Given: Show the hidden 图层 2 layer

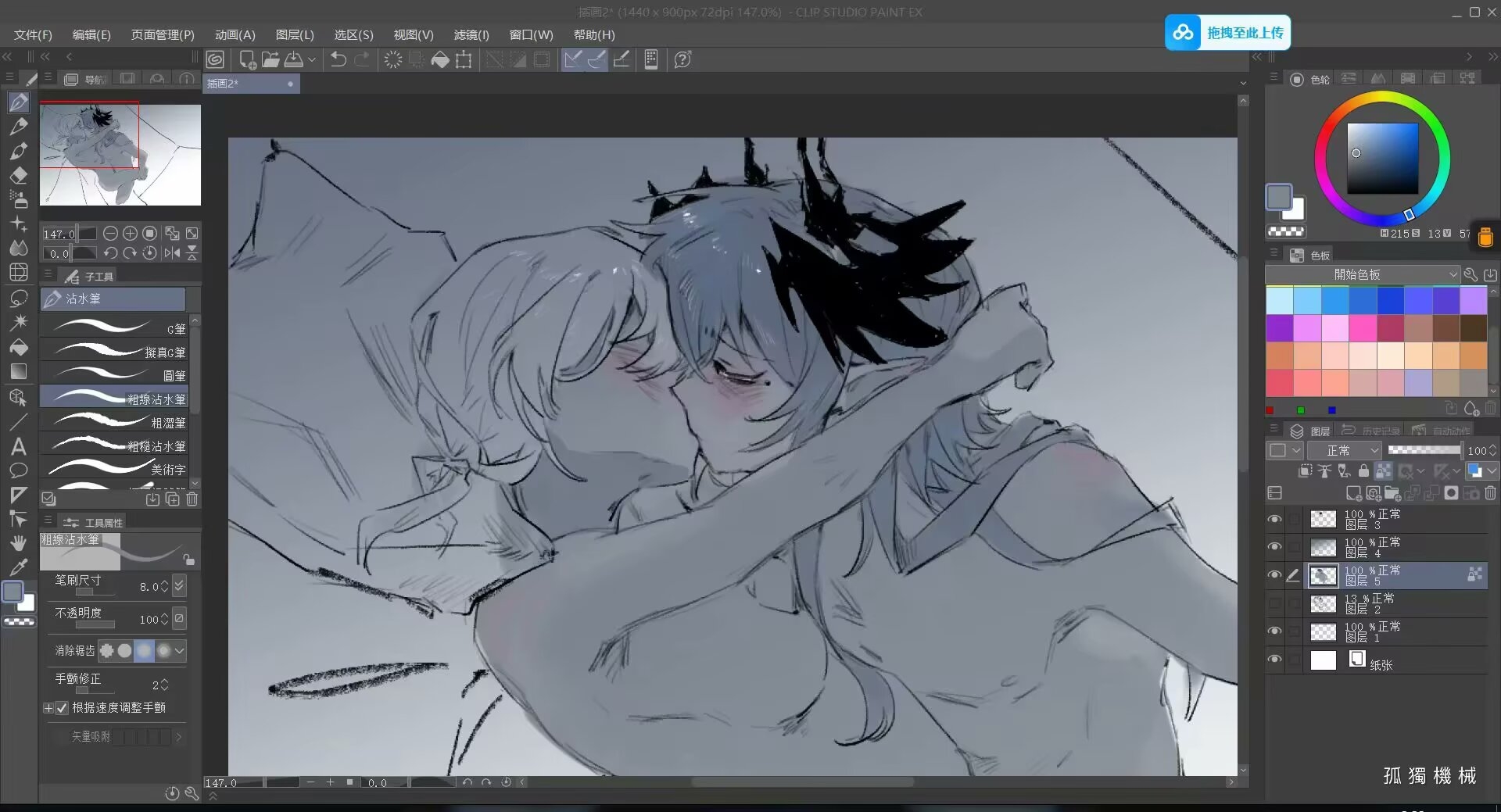Looking at the screenshot, I should point(1274,603).
